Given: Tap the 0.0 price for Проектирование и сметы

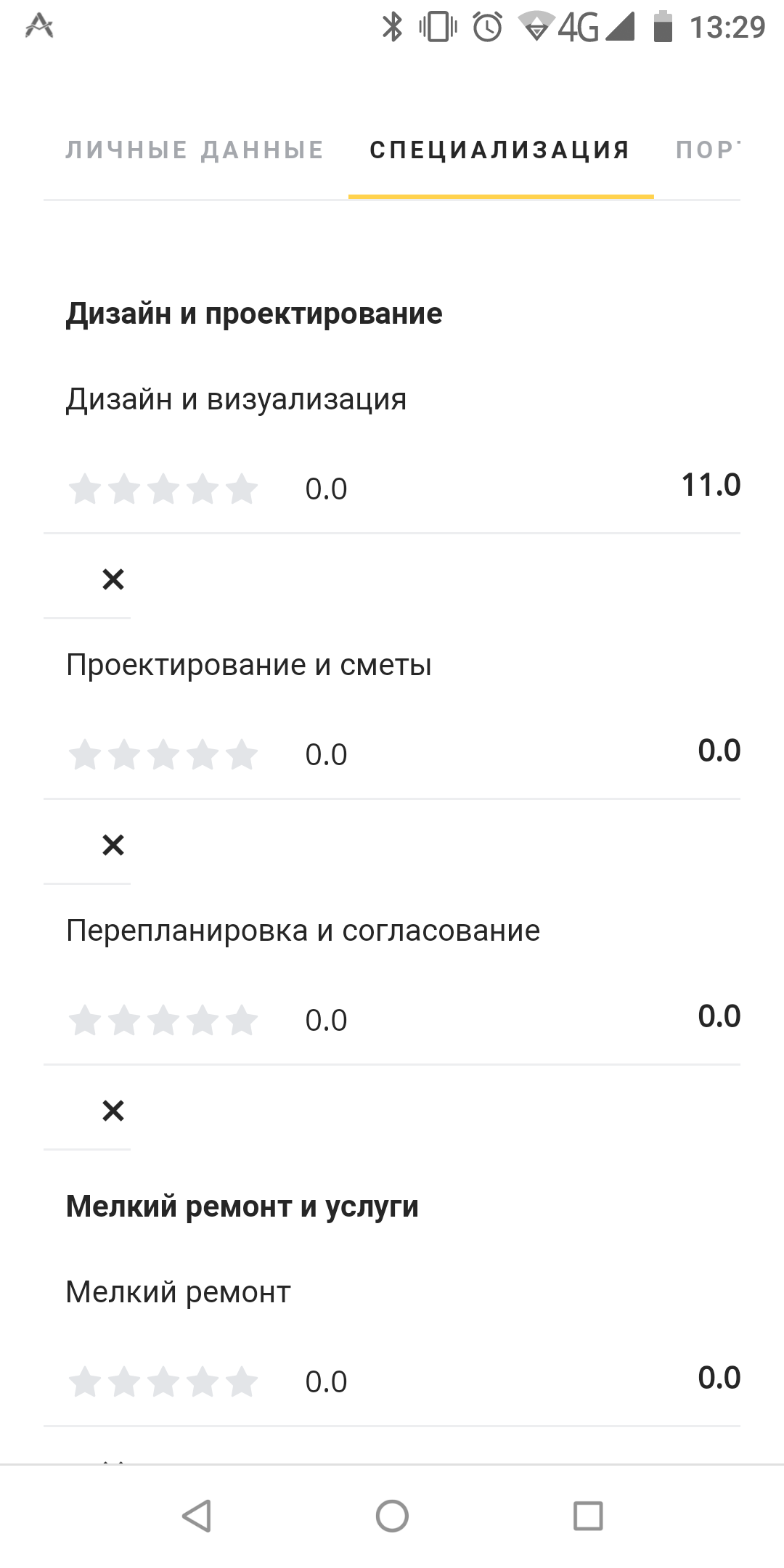Looking at the screenshot, I should pos(719,751).
